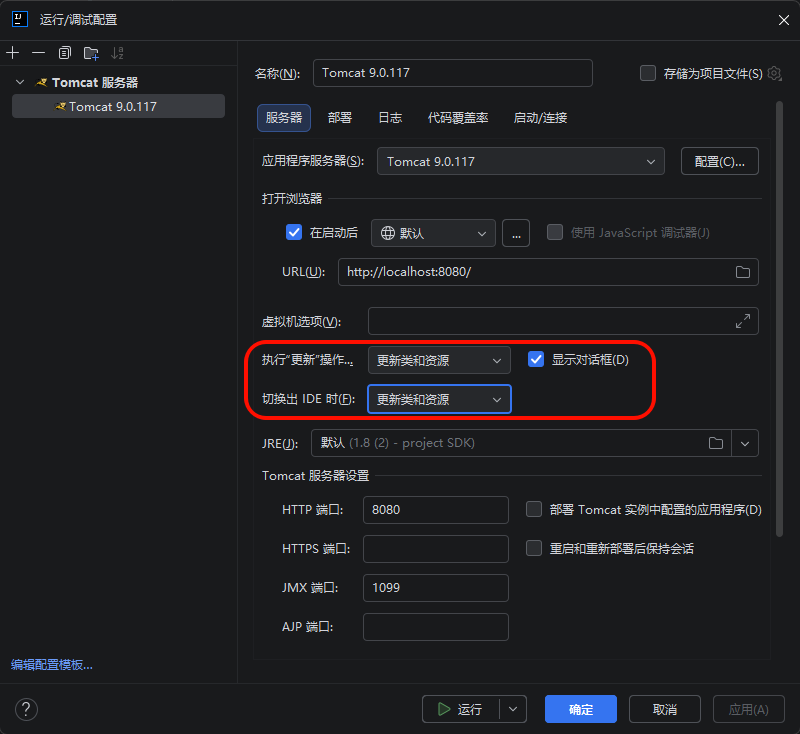
Task: Open the application server dropdown
Action: [x=520, y=161]
